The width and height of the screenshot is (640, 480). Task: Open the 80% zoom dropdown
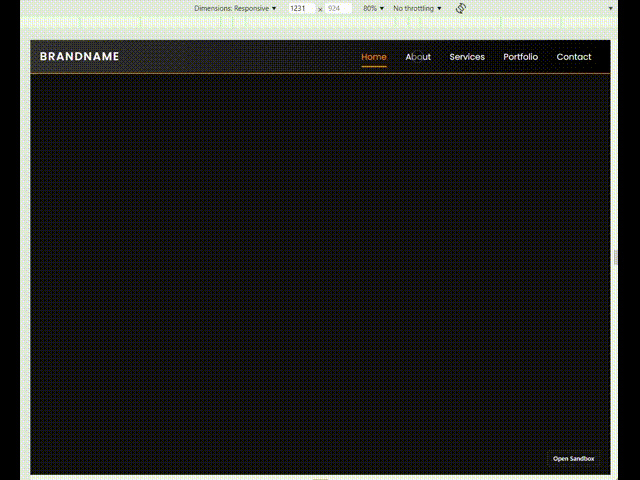tap(373, 8)
